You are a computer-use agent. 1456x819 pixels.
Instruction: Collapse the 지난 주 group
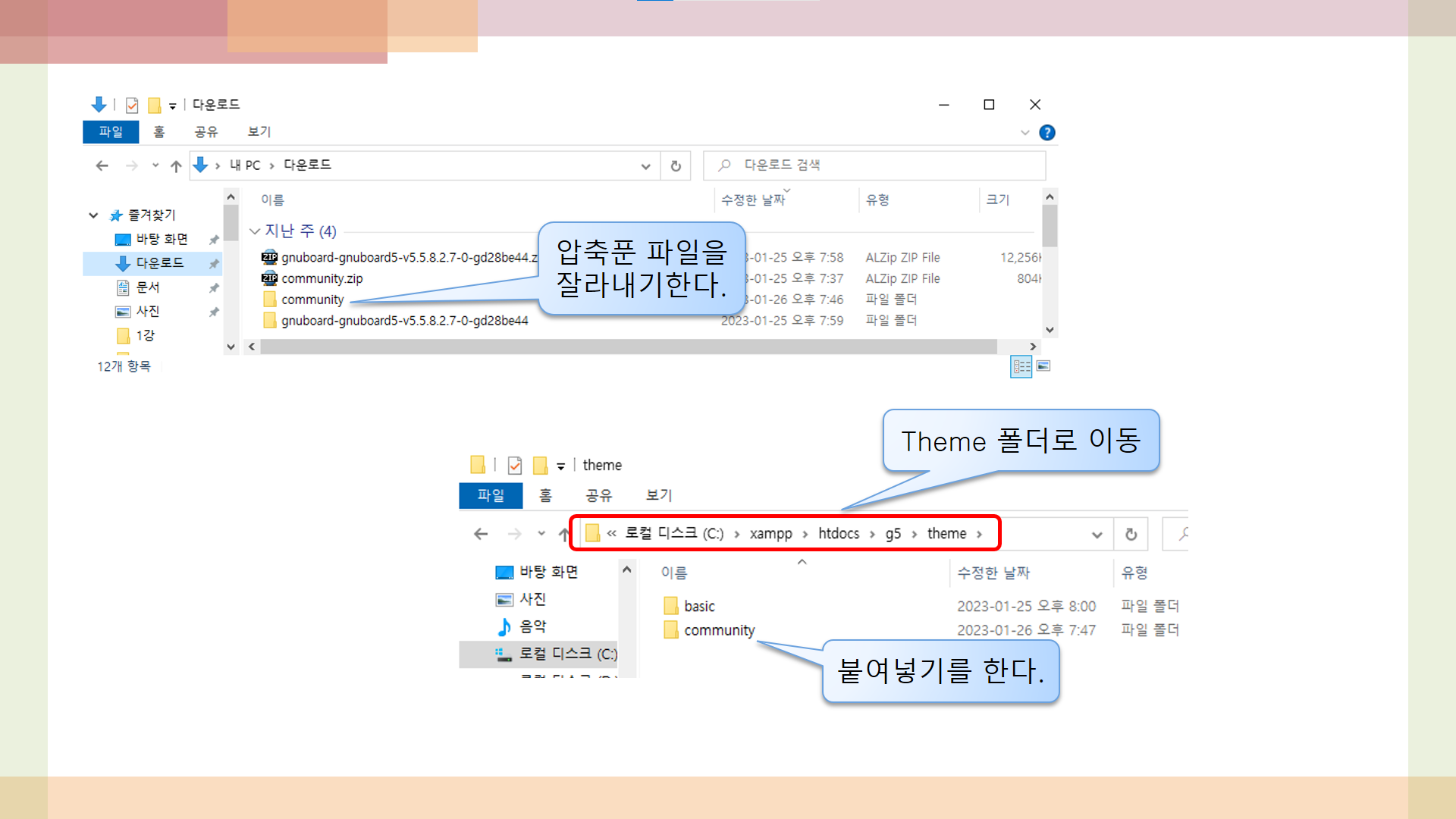255,231
